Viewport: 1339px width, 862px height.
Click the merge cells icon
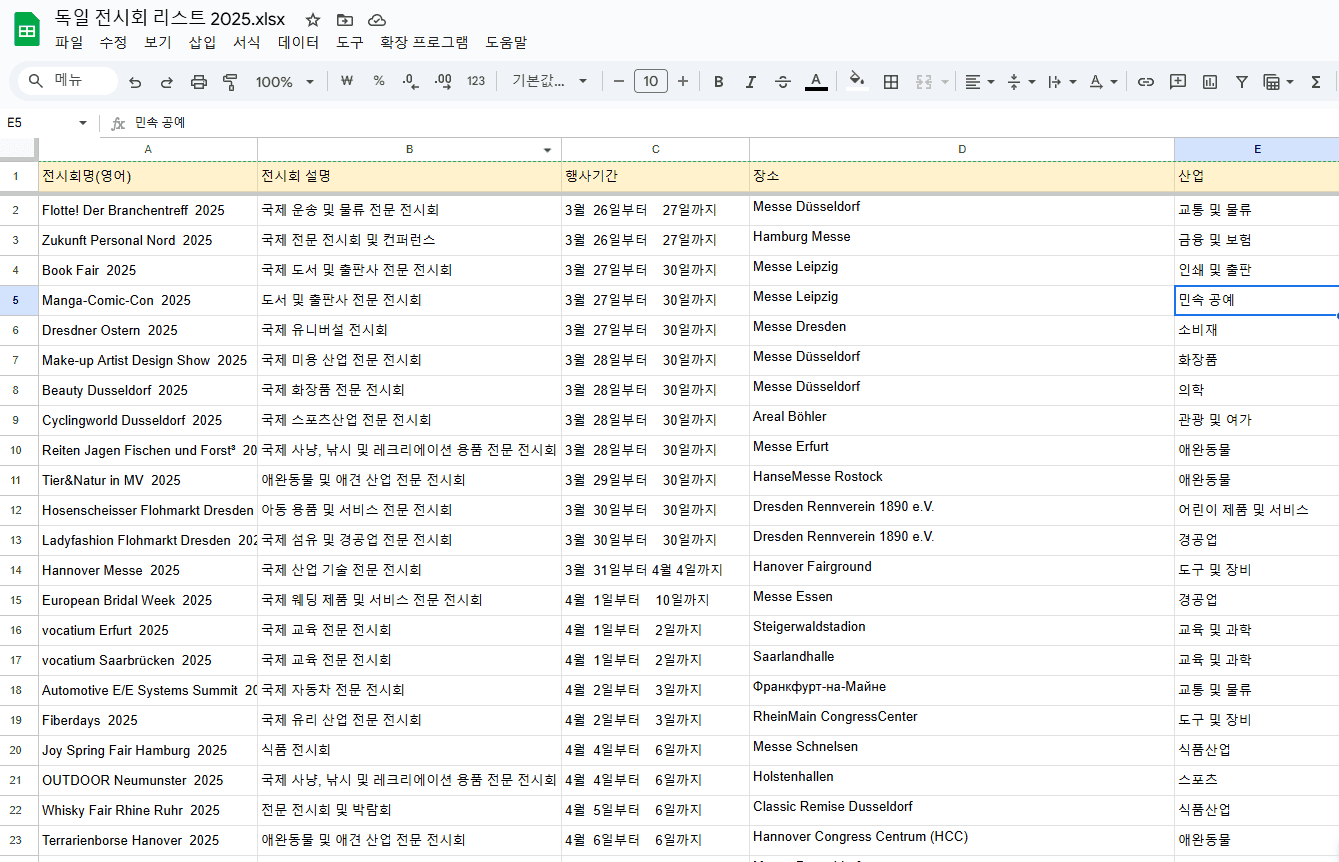(x=924, y=82)
